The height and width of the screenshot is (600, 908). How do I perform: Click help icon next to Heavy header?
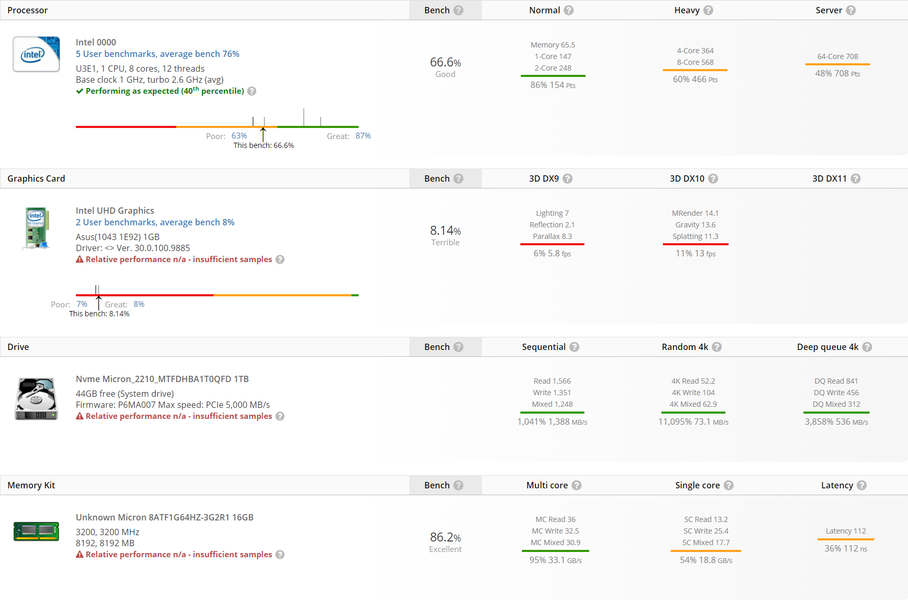click(x=708, y=10)
